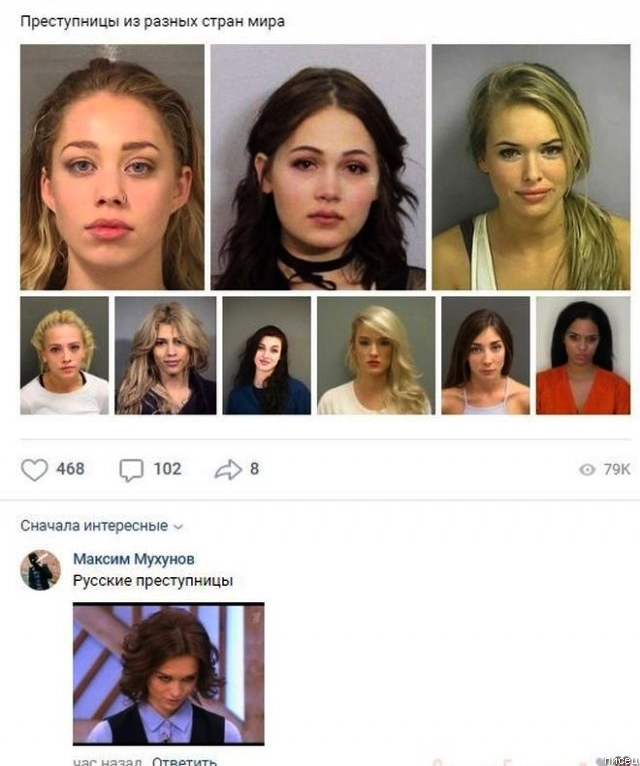This screenshot has width=640, height=766.
Task: Open Максим Мухунов's avatar picture
Action: point(41,570)
